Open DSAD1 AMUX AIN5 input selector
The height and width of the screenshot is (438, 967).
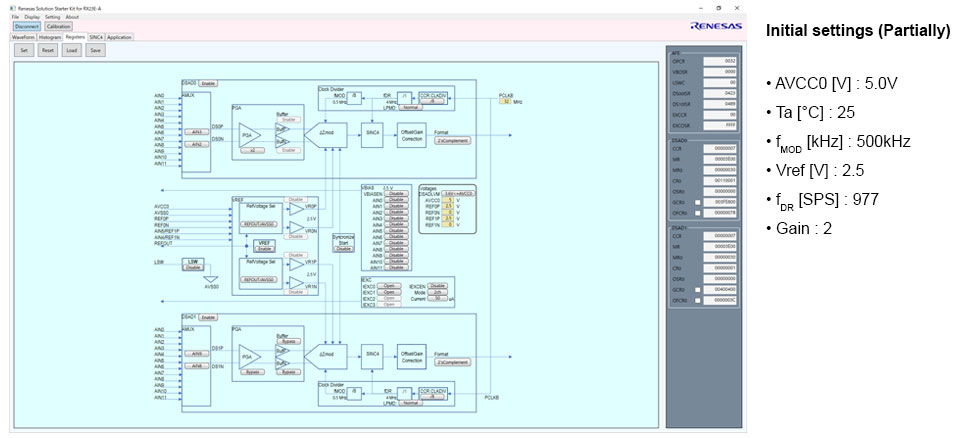click(197, 353)
